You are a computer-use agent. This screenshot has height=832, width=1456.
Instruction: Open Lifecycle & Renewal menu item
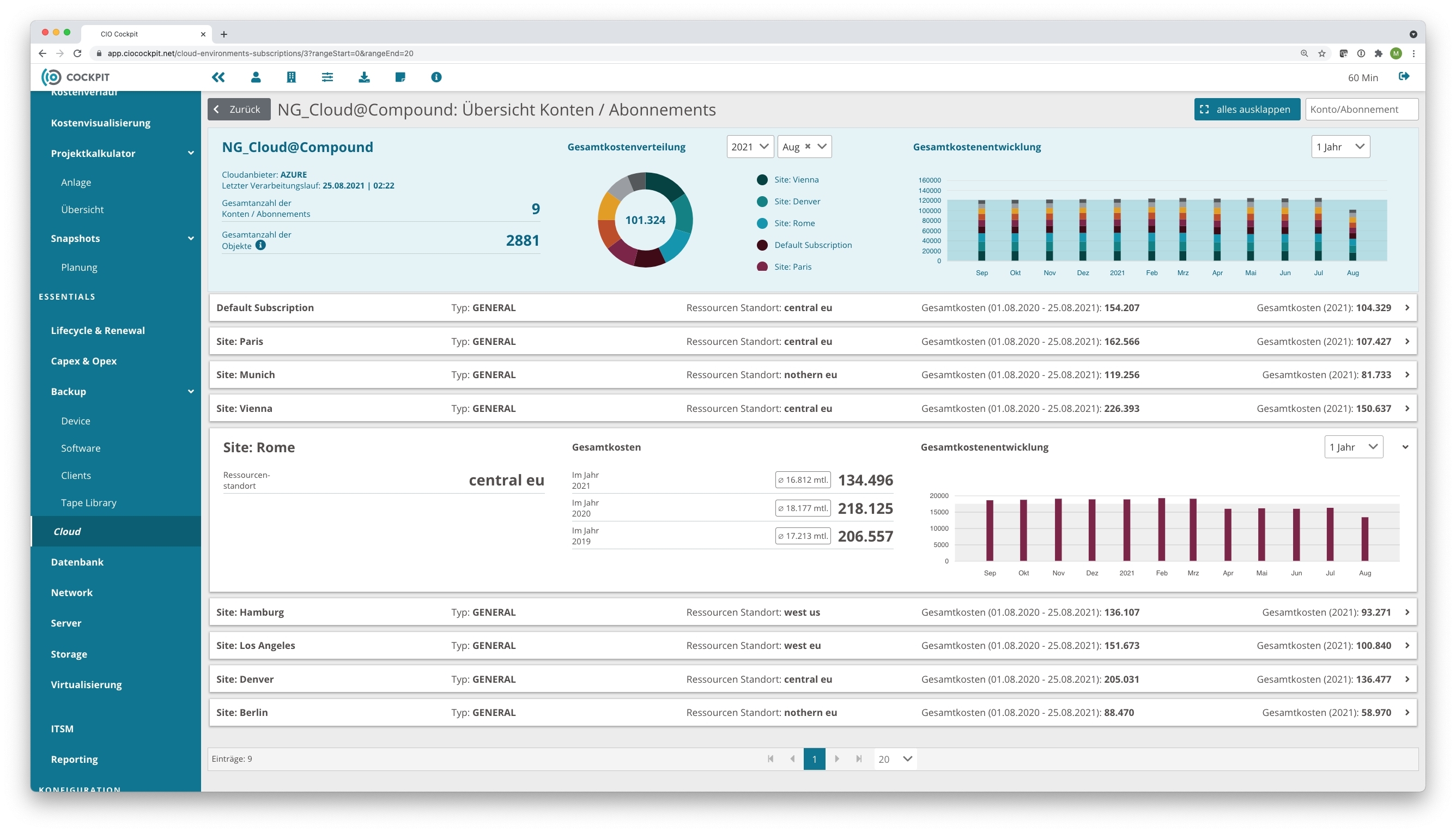pyautogui.click(x=98, y=330)
